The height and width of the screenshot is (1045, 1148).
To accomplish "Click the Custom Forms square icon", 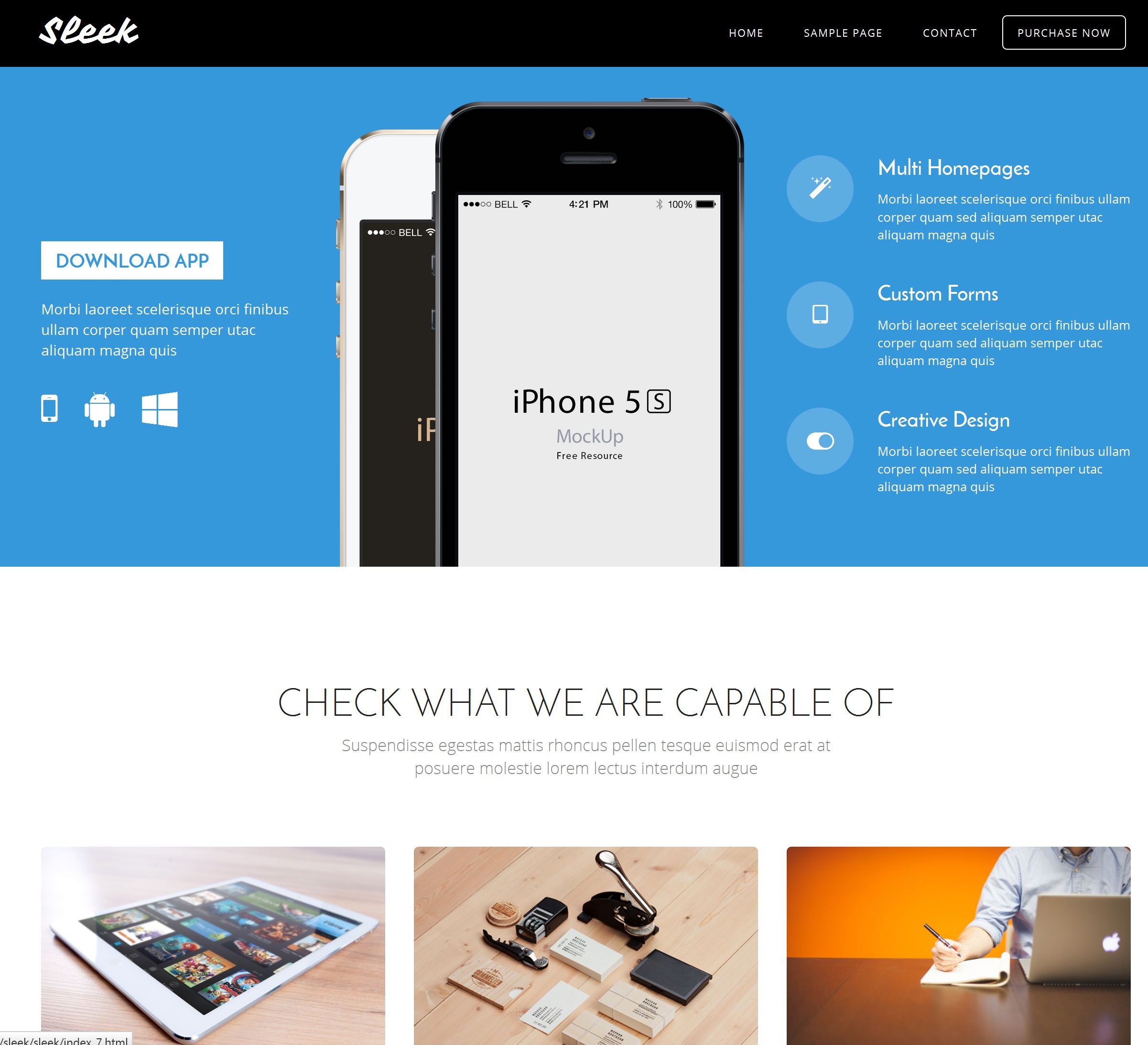I will (821, 314).
